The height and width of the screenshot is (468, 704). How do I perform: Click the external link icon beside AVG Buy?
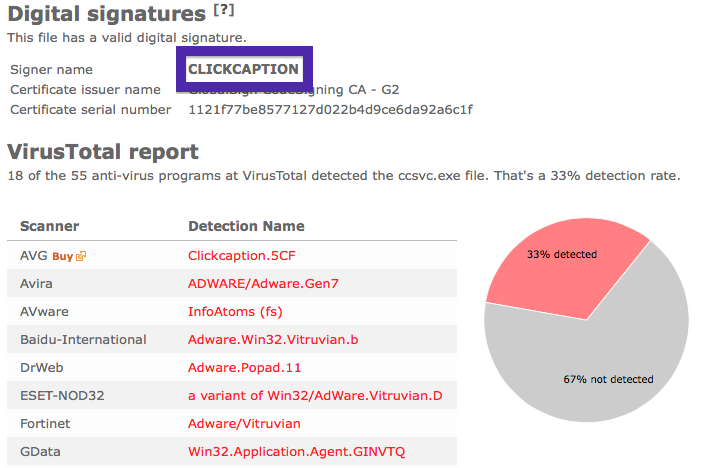81,256
